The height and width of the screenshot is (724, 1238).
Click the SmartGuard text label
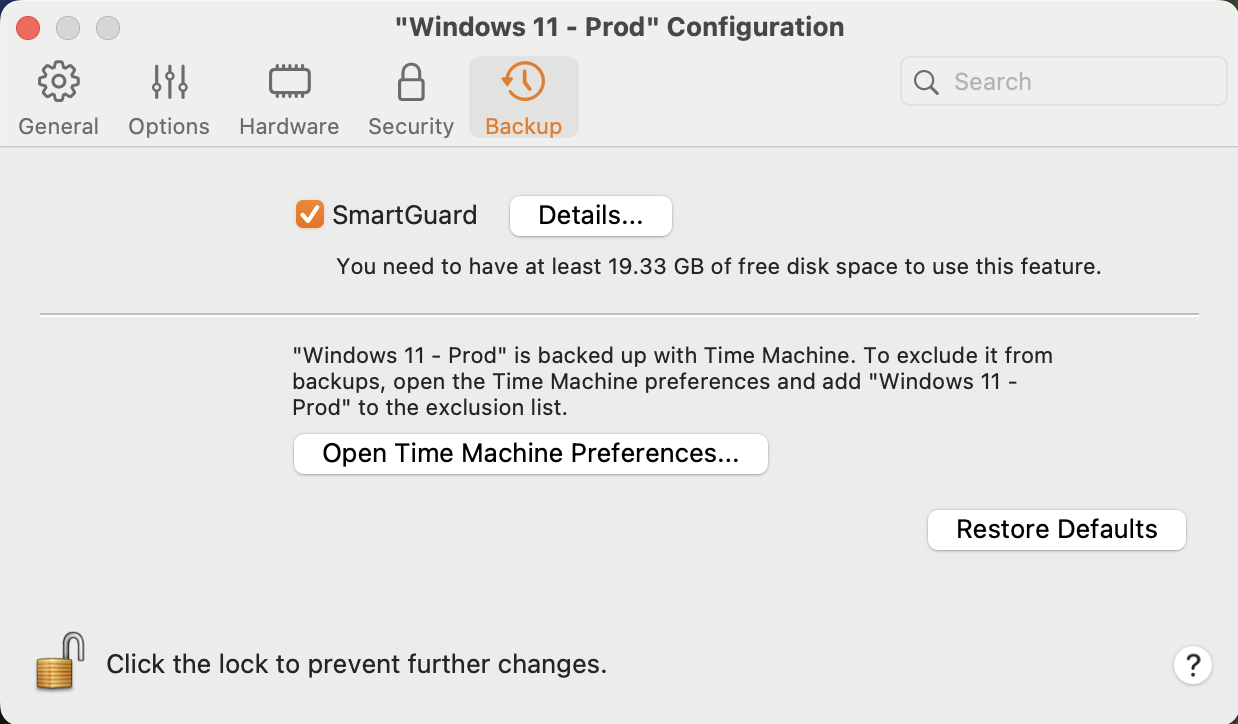(x=404, y=215)
